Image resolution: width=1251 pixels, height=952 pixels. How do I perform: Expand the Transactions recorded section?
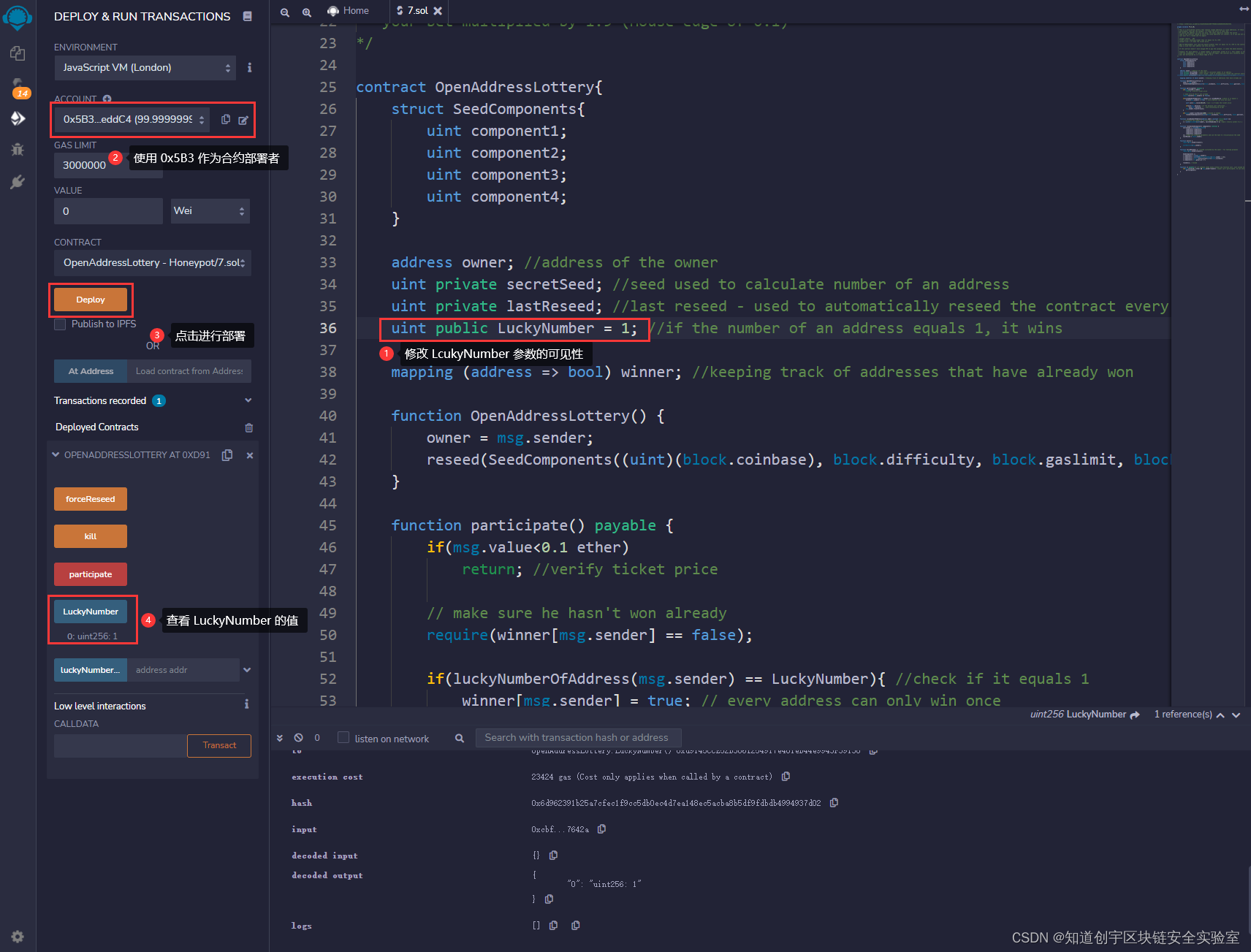click(x=248, y=400)
